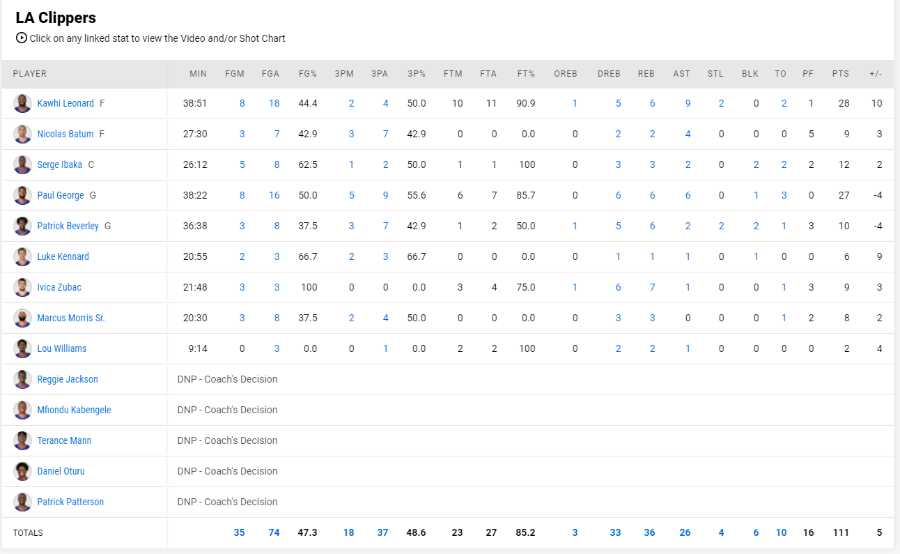
Task: Click Reggie Jackson's player headshot
Action: [22, 379]
